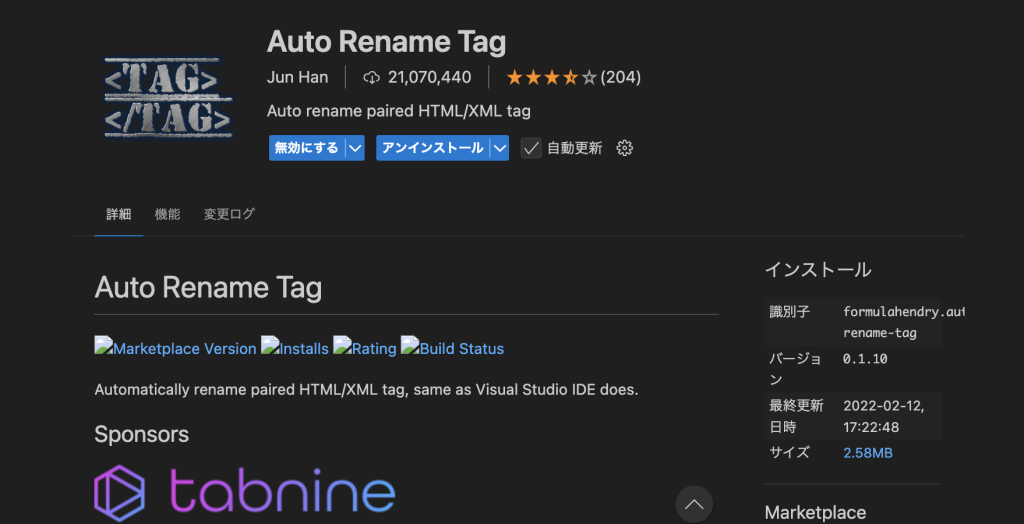Click the download count cloud icon

[372, 77]
